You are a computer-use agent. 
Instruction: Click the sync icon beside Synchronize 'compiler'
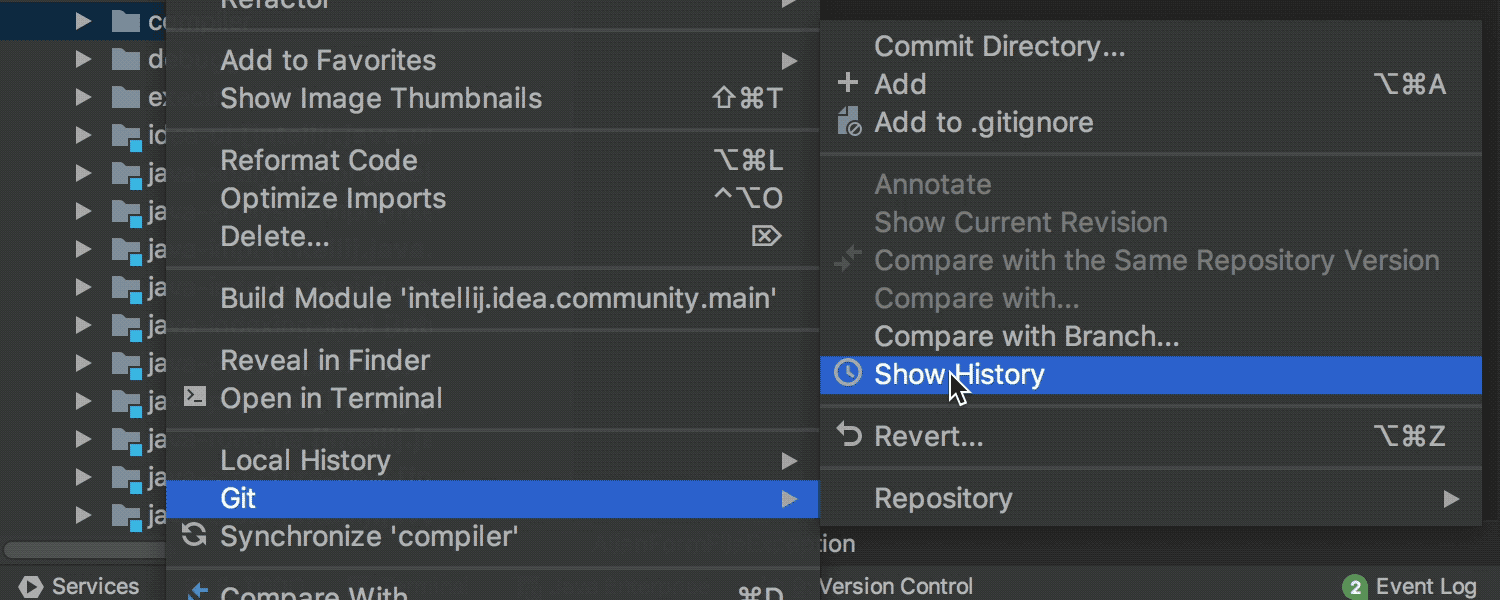(x=194, y=536)
